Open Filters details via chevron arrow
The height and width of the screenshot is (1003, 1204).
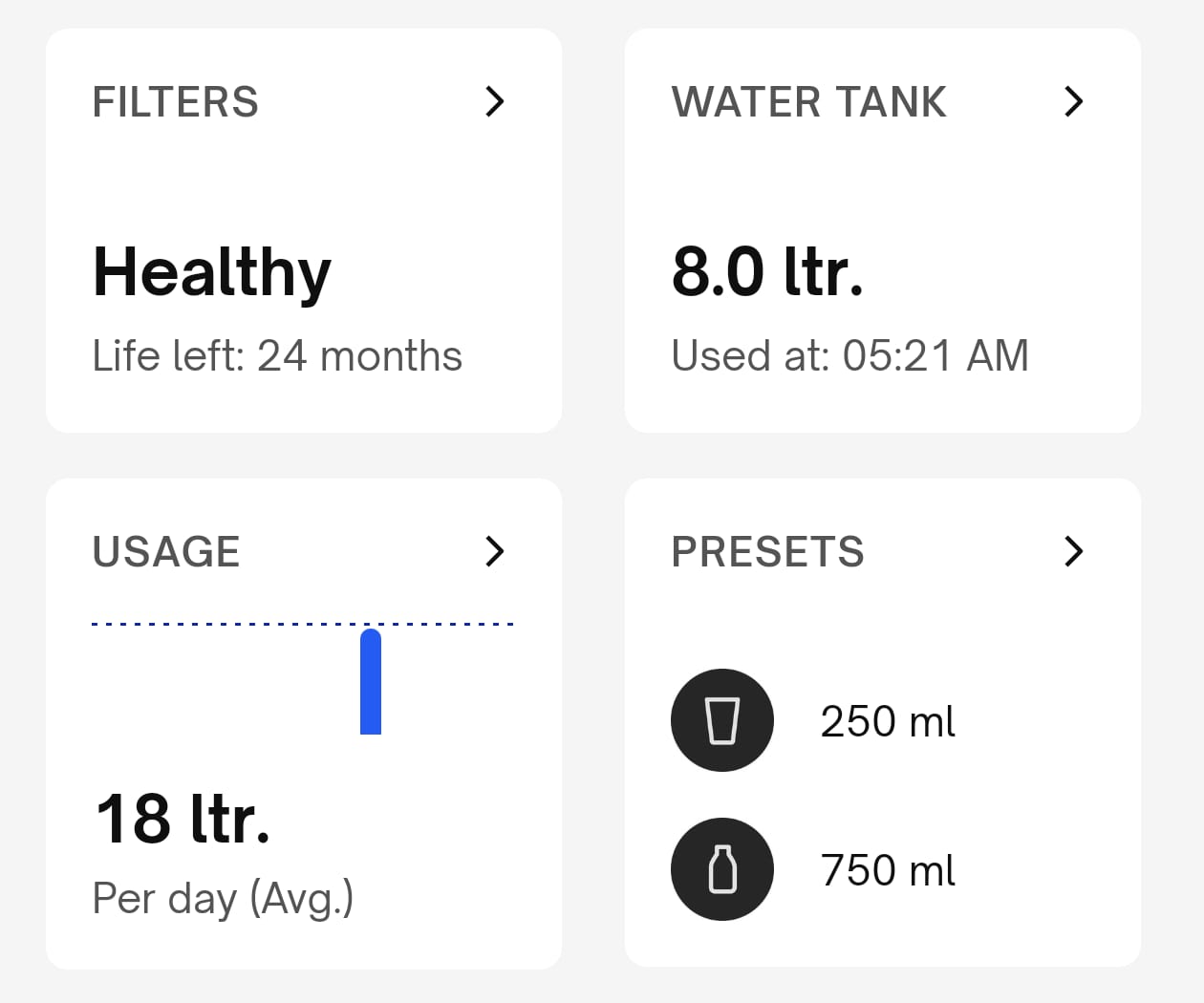[494, 101]
